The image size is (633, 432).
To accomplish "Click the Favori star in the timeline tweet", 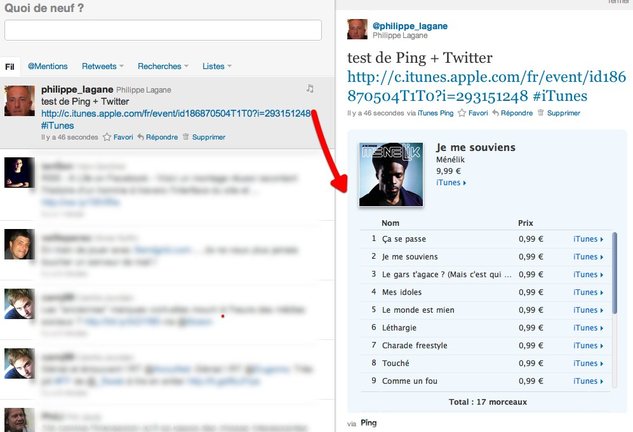I will point(119,136).
